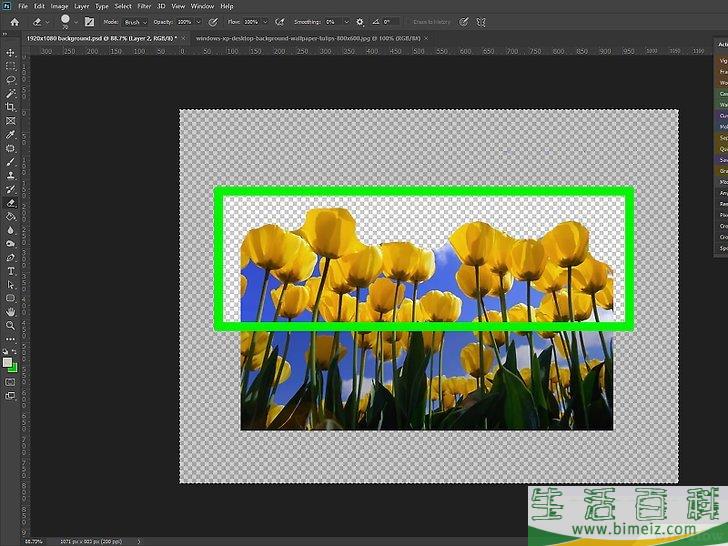Toggle pressure for size button

tap(463, 22)
